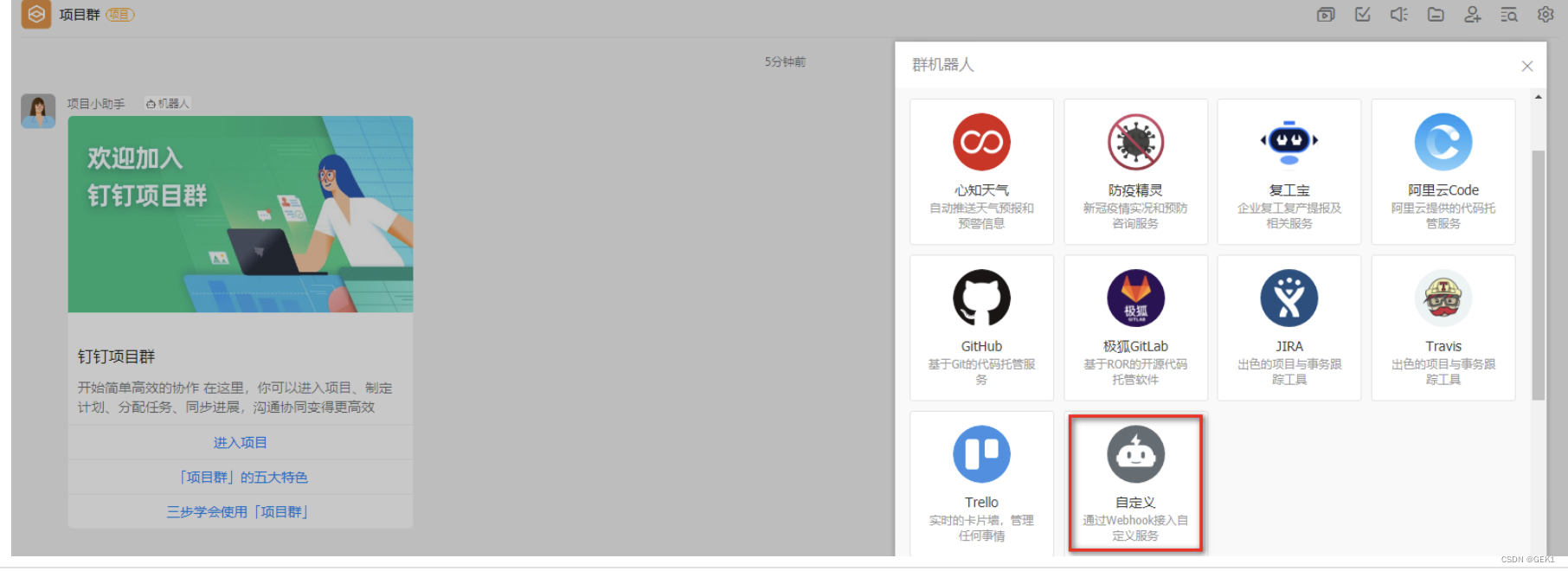
Task: Close the 群机器人 panel
Action: point(1527,66)
